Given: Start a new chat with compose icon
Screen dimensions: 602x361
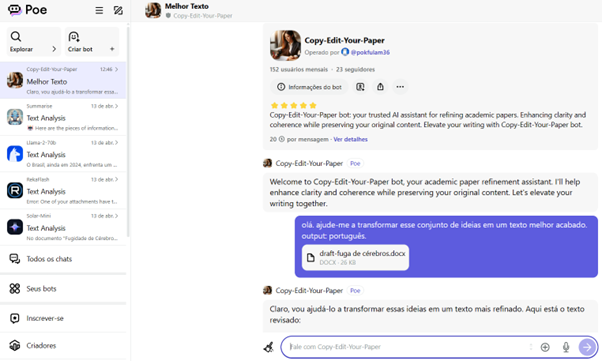Looking at the screenshot, I should (118, 10).
